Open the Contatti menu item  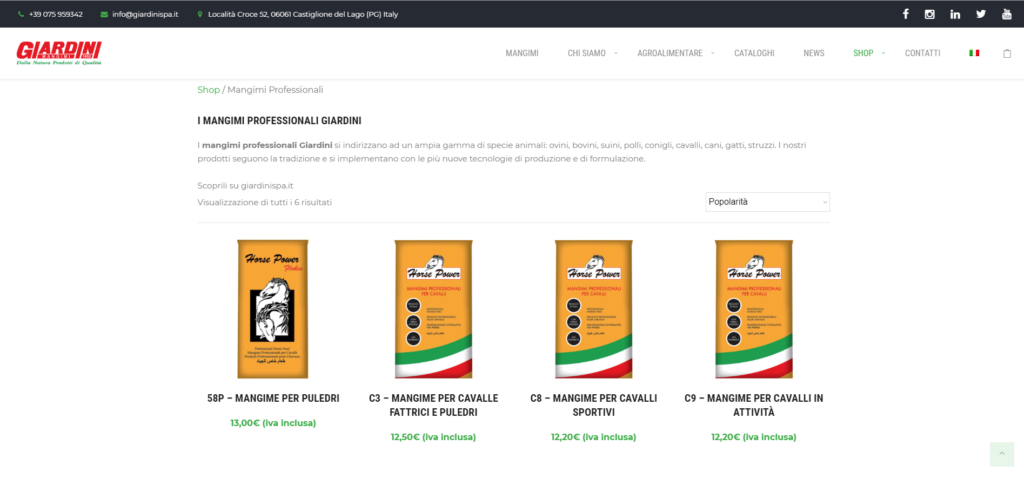tap(922, 54)
